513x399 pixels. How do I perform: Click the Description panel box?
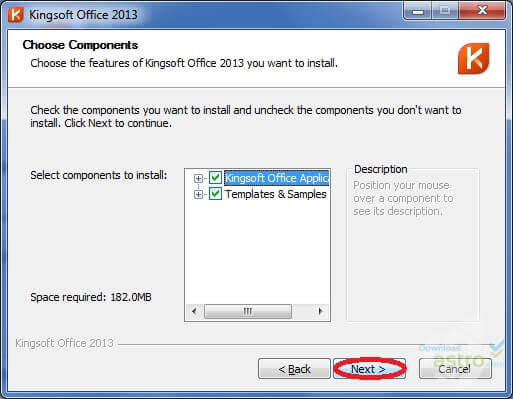pos(413,245)
